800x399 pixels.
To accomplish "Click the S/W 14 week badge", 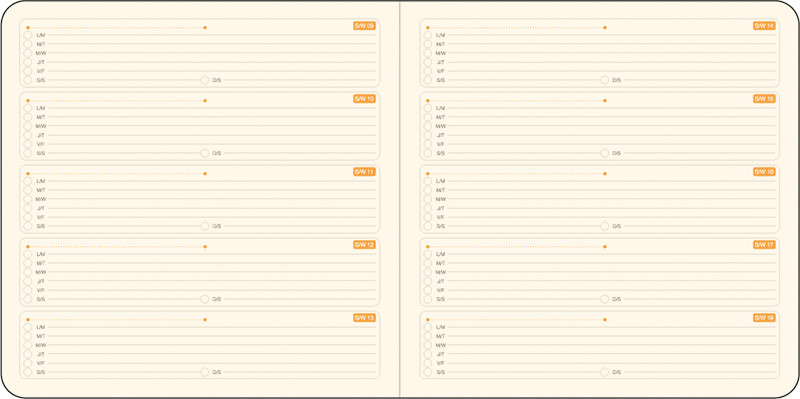I will pos(764,26).
